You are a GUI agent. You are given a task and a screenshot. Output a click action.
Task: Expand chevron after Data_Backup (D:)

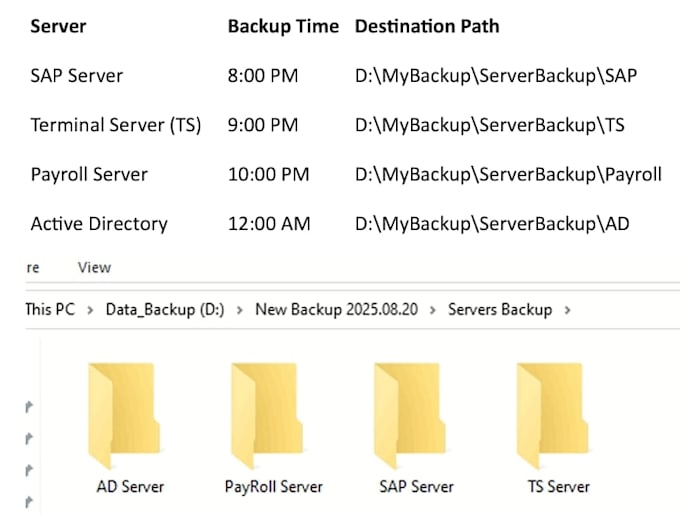pyautogui.click(x=239, y=310)
